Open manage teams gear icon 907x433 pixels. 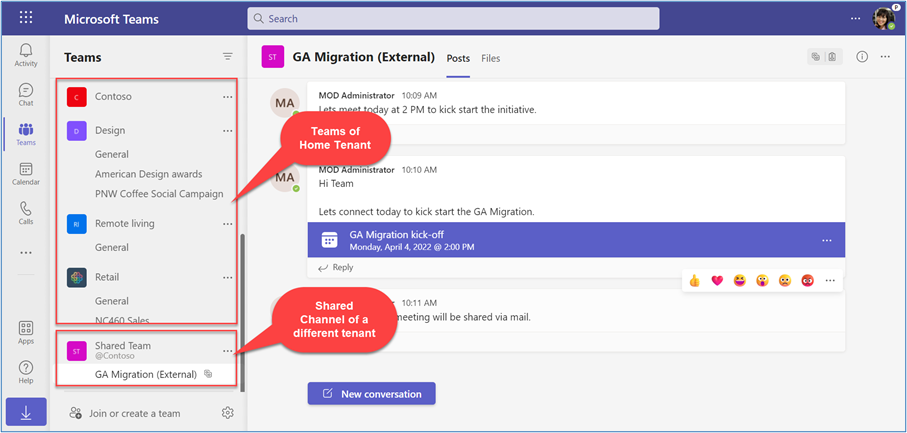(x=227, y=413)
